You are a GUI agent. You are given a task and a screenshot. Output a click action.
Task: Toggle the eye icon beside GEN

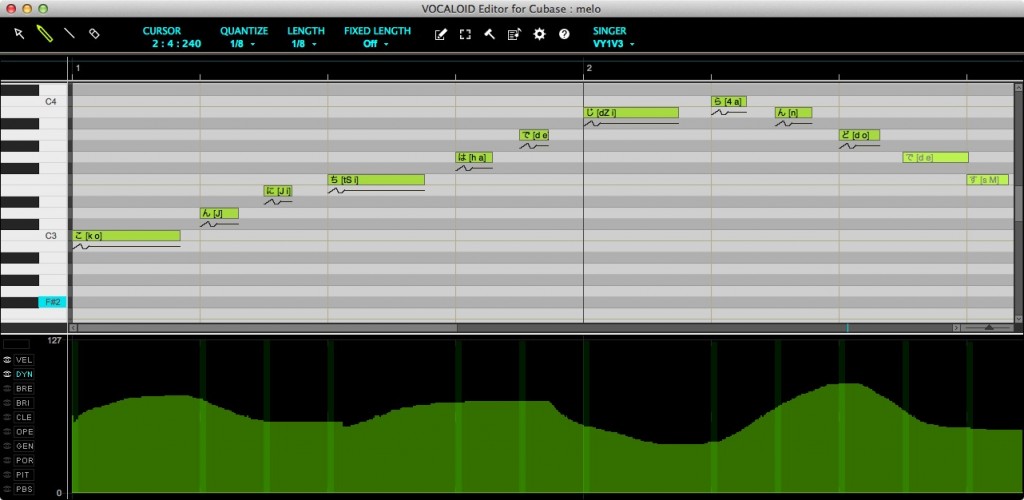(x=7, y=446)
